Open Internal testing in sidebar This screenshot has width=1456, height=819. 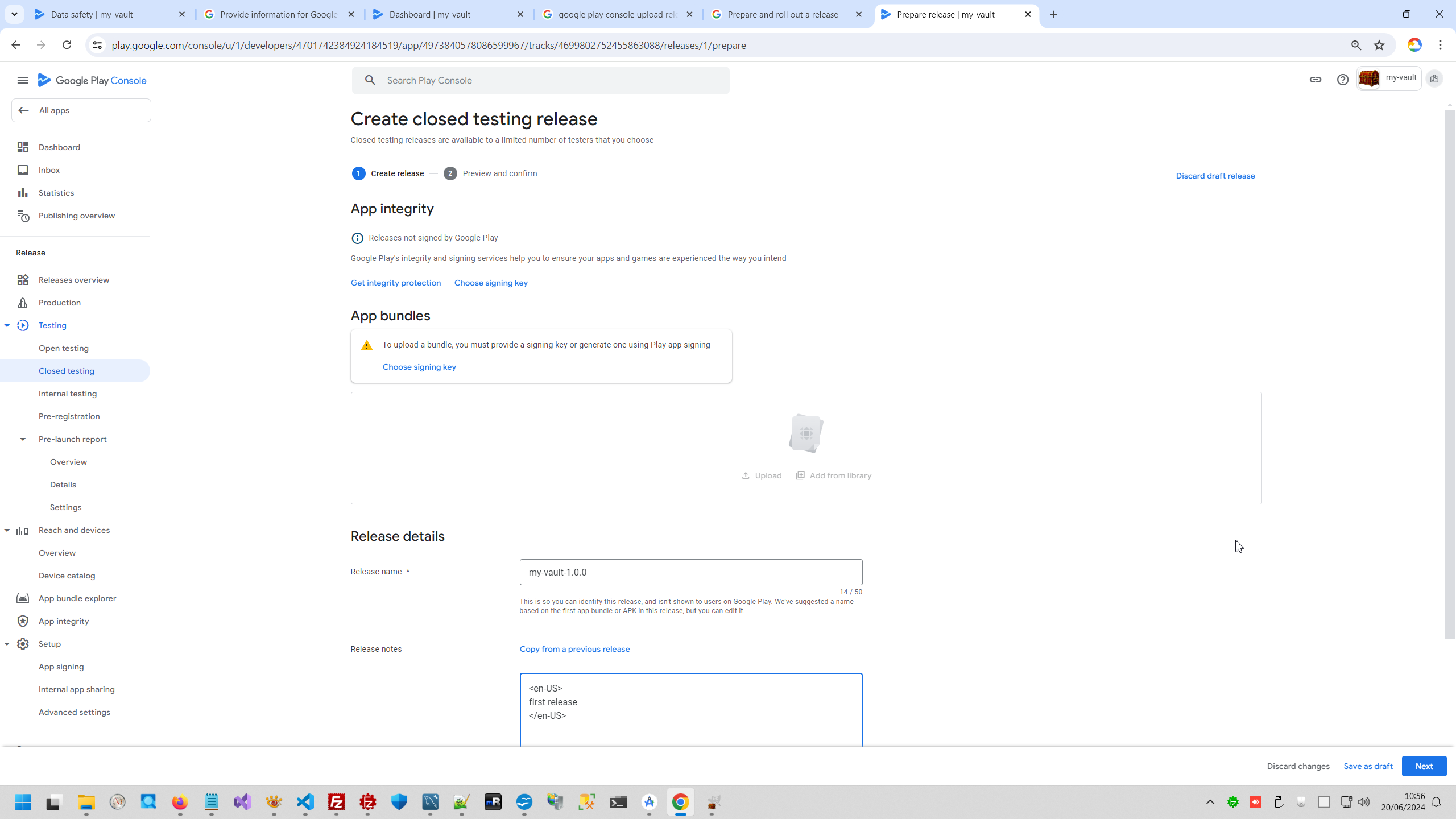(x=68, y=394)
